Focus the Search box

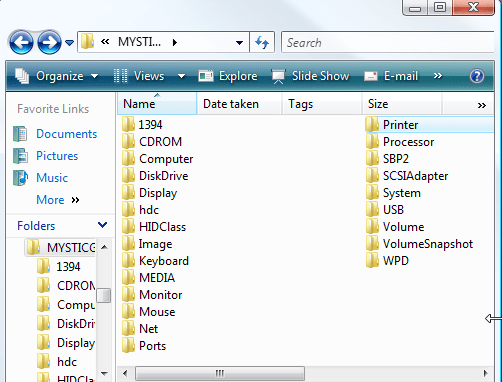(388, 42)
